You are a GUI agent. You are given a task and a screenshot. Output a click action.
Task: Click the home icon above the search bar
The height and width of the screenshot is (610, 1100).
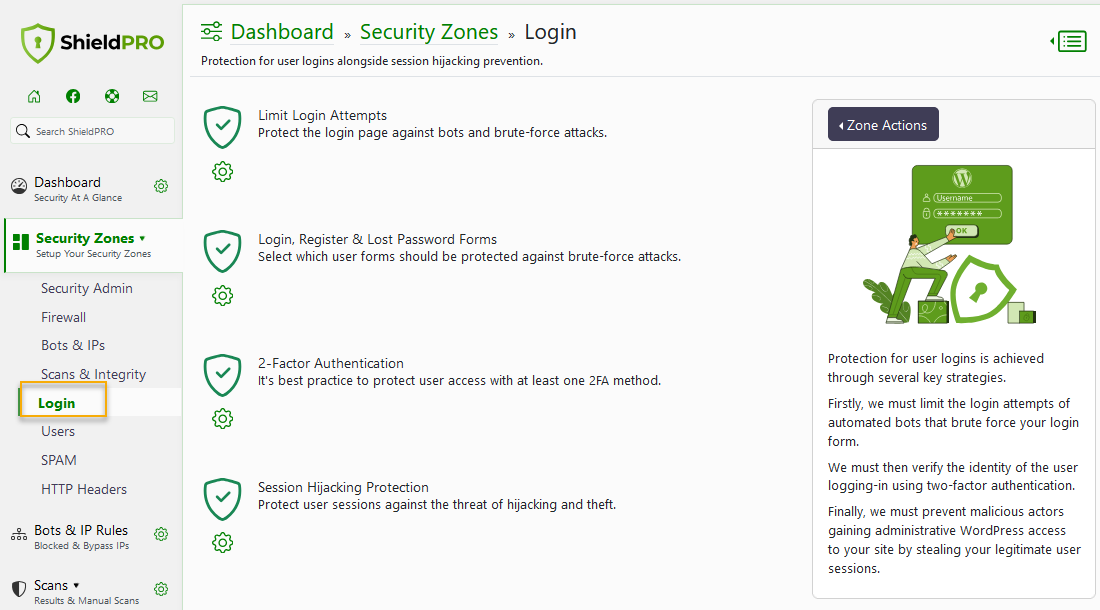pos(34,96)
